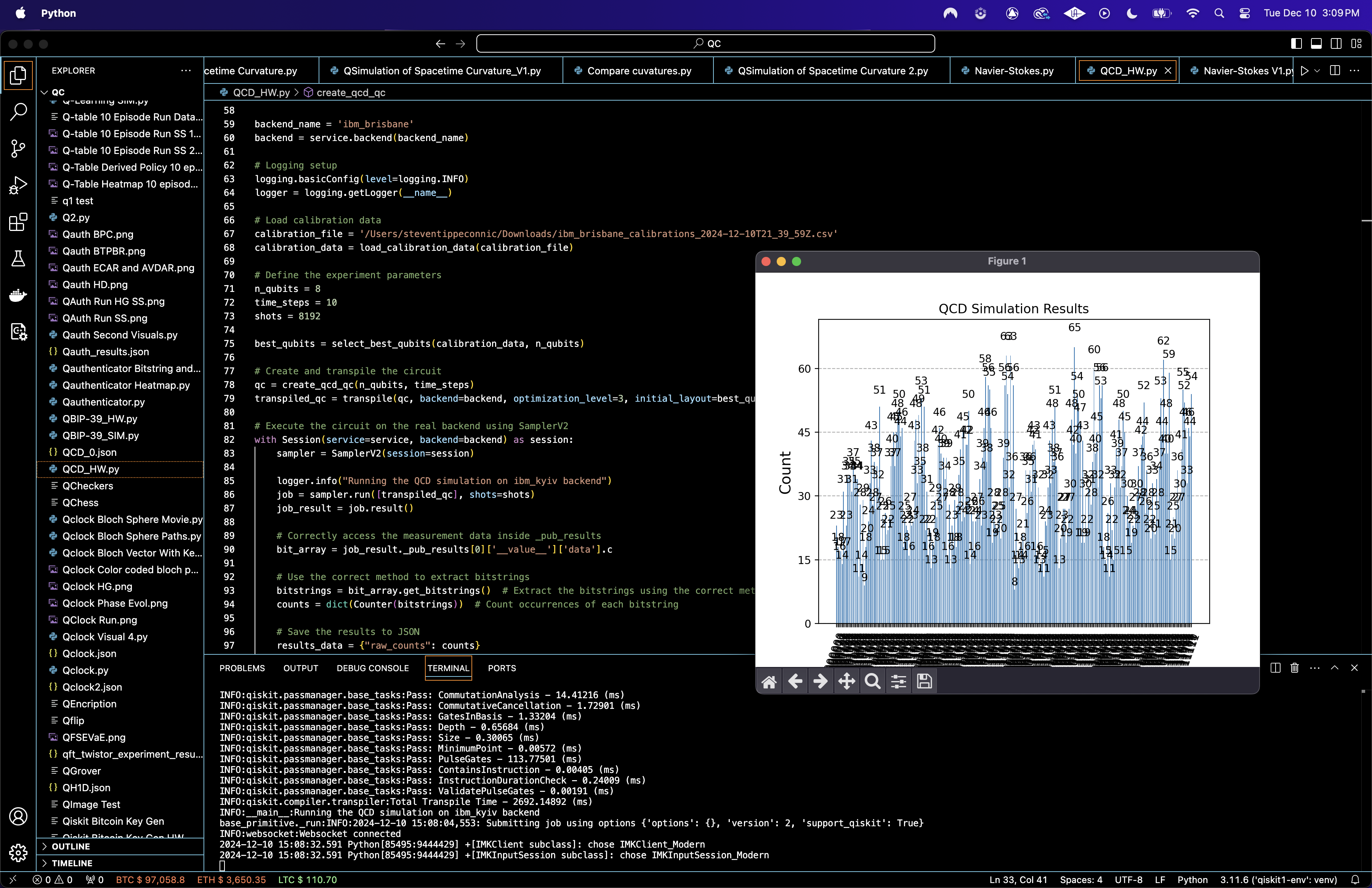This screenshot has height=888, width=1372.
Task: Open the OUTPUT panel tab
Action: [300, 668]
